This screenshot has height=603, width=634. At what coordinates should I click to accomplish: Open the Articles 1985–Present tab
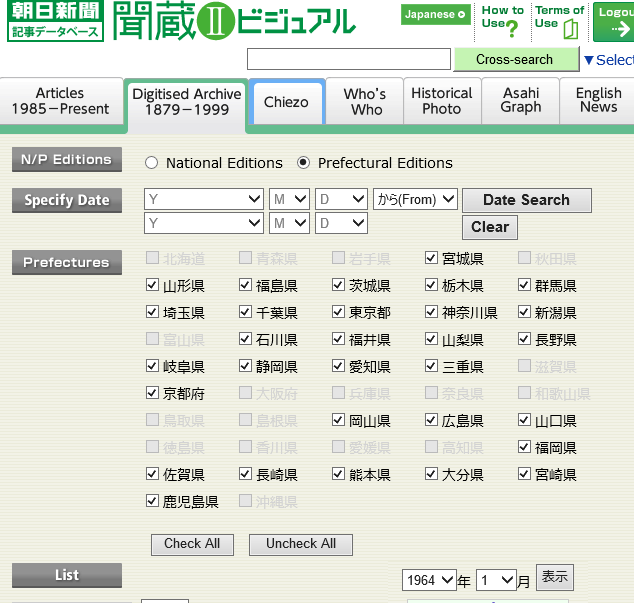61,101
